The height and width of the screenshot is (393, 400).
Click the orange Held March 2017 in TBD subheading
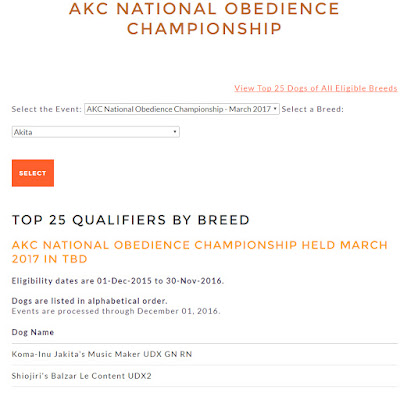click(200, 252)
